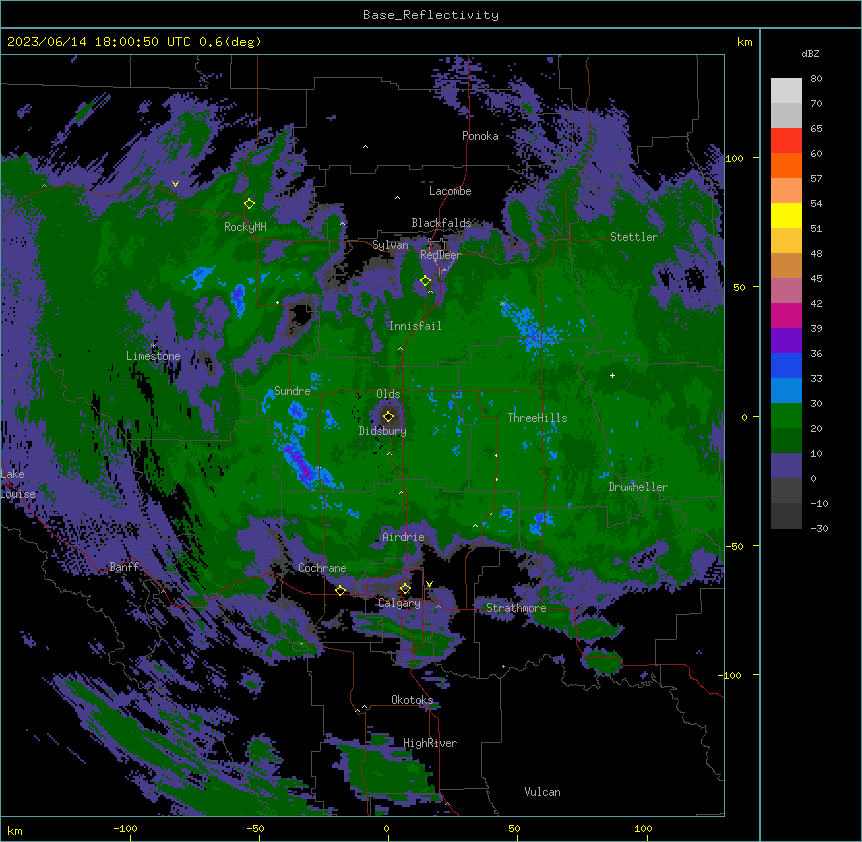The width and height of the screenshot is (862, 842).
Task: Click the ThreeHills label
Action: (x=537, y=418)
